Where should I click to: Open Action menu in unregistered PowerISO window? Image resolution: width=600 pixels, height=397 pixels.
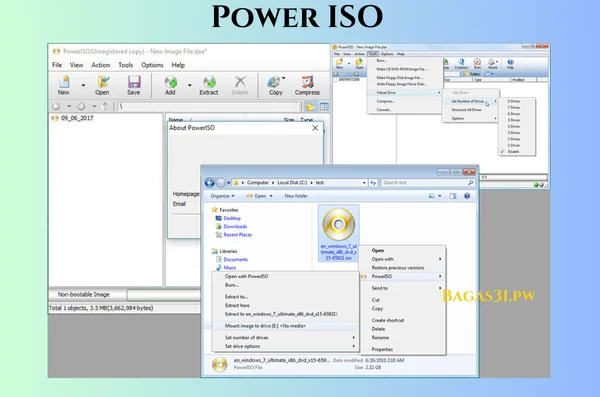coord(101,65)
